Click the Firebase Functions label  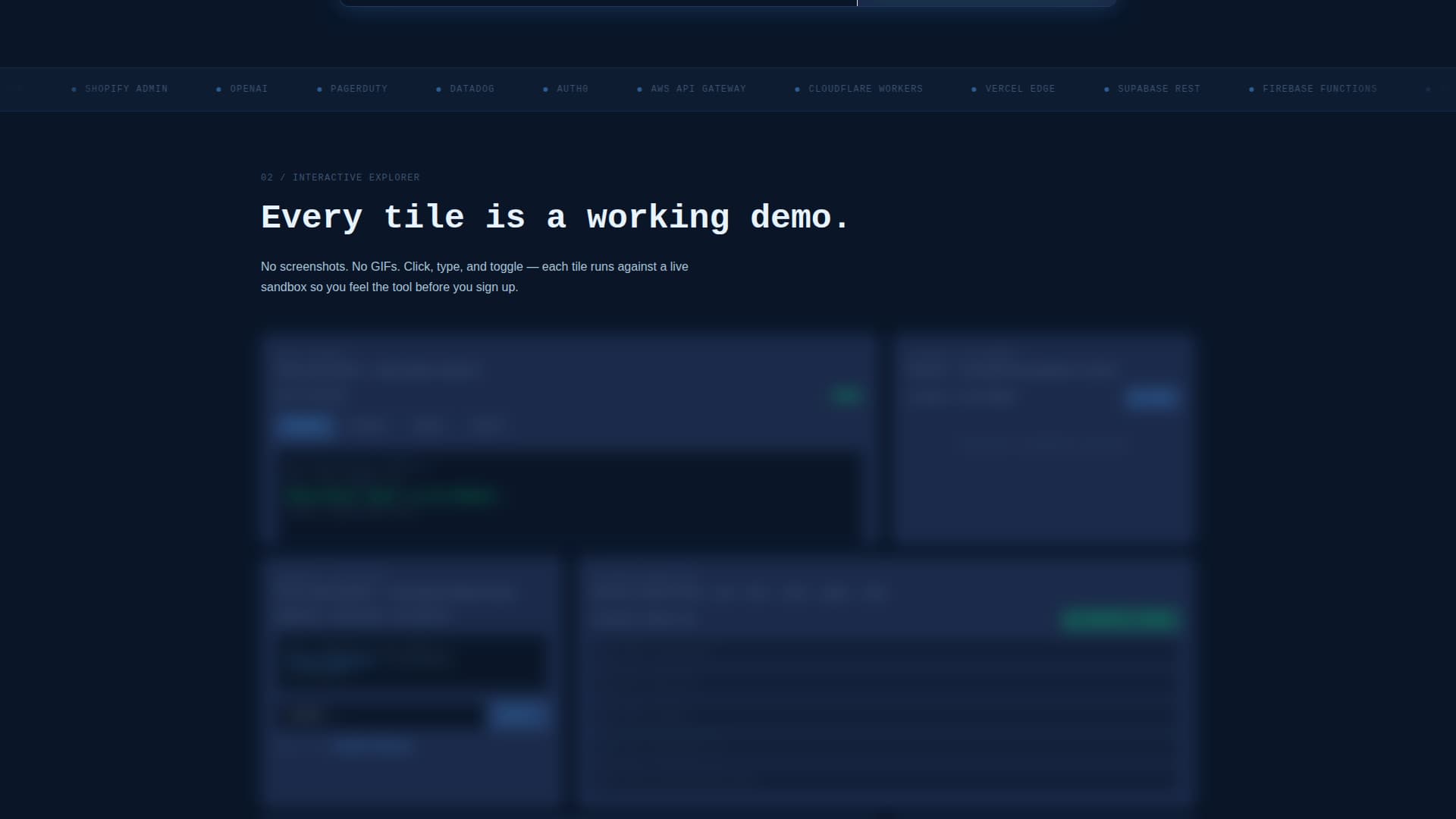(1319, 89)
